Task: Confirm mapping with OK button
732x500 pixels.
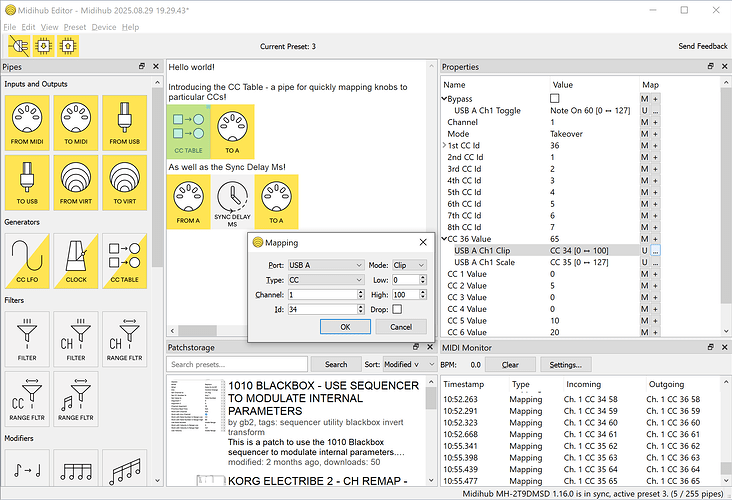Action: [344, 327]
